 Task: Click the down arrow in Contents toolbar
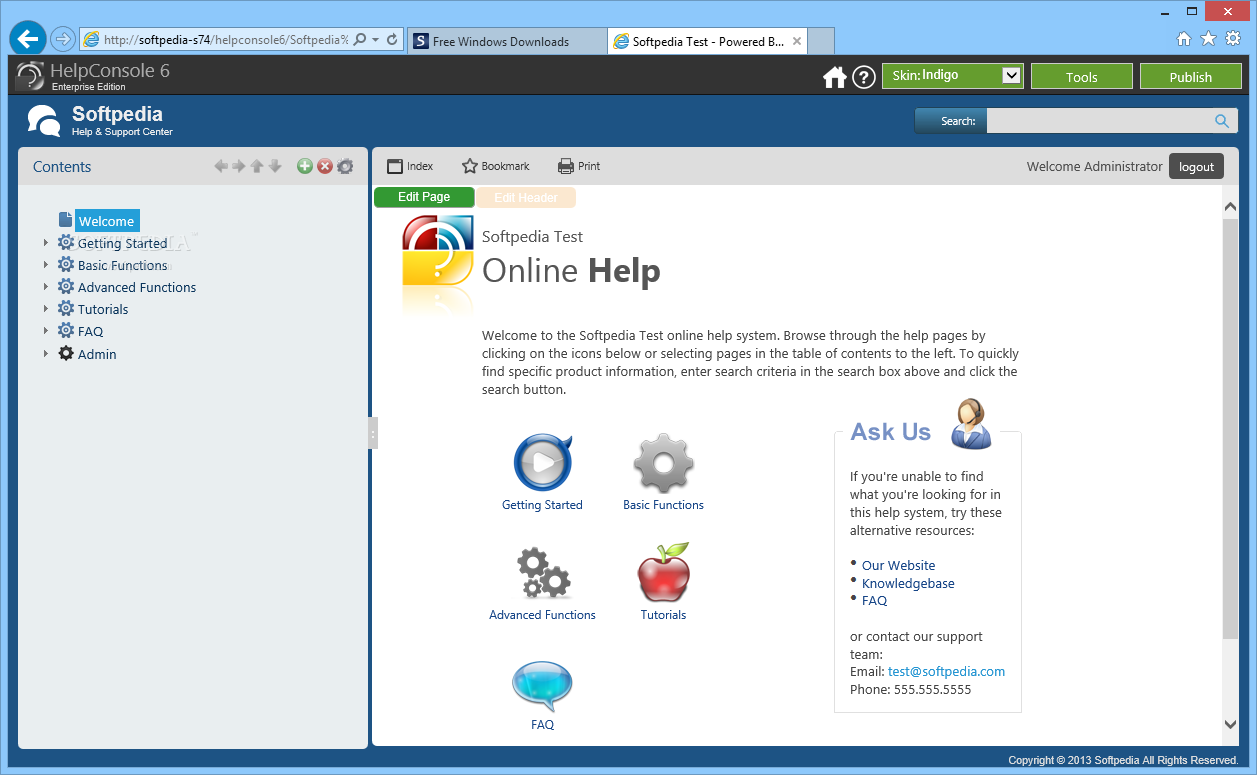point(275,166)
